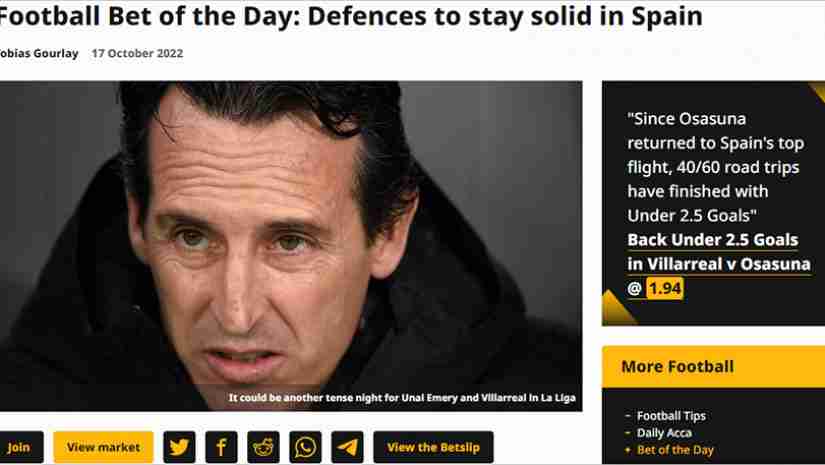This screenshot has width=825, height=465.
Task: Select Bet of the Day link
Action: (675, 450)
